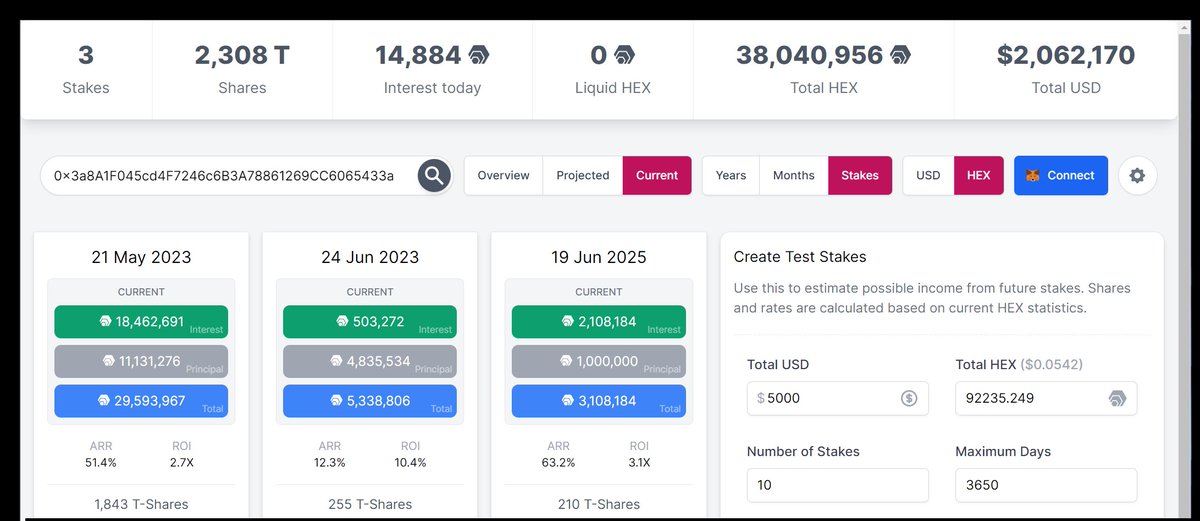The image size is (1200, 521).
Task: Click the 210 T-Shares label
Action: coord(598,504)
